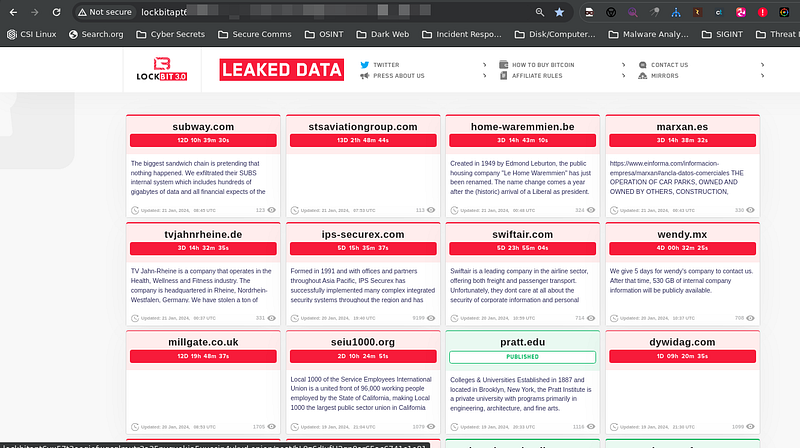Click the bitcoin wallet icon
Image resolution: width=800 pixels, height=448 pixels.
[504, 65]
